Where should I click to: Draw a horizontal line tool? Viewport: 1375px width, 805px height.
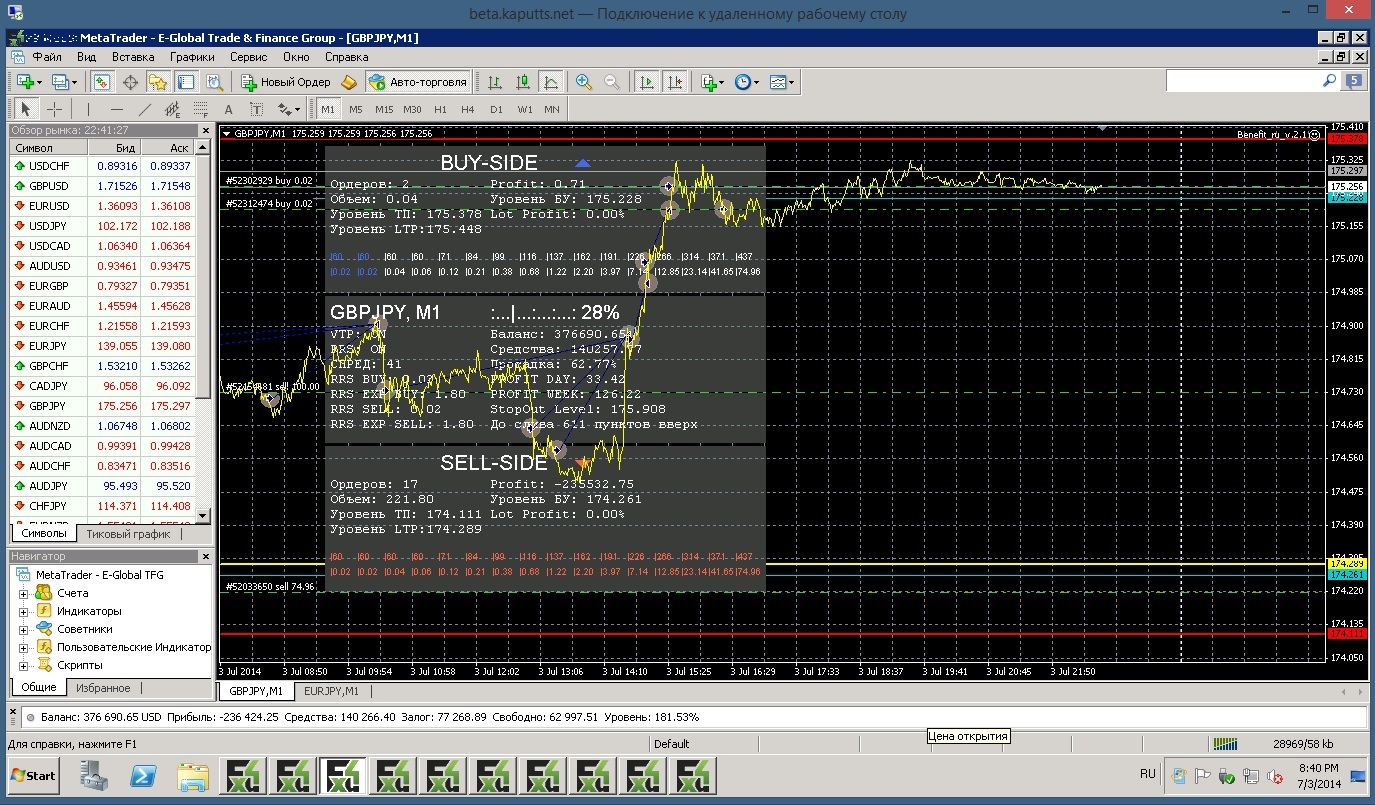pyautogui.click(x=117, y=109)
